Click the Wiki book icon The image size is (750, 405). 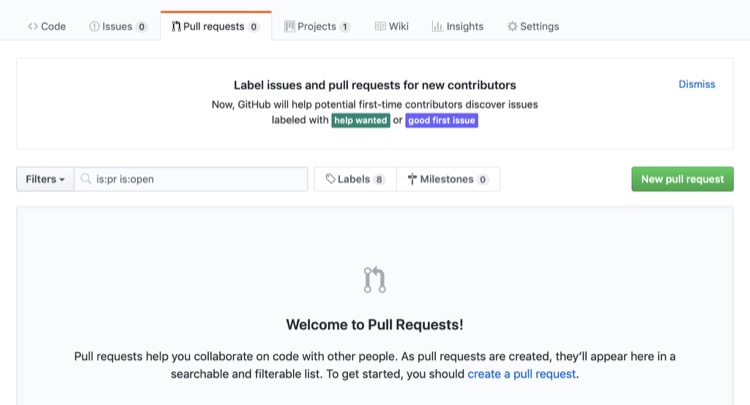[x=380, y=26]
